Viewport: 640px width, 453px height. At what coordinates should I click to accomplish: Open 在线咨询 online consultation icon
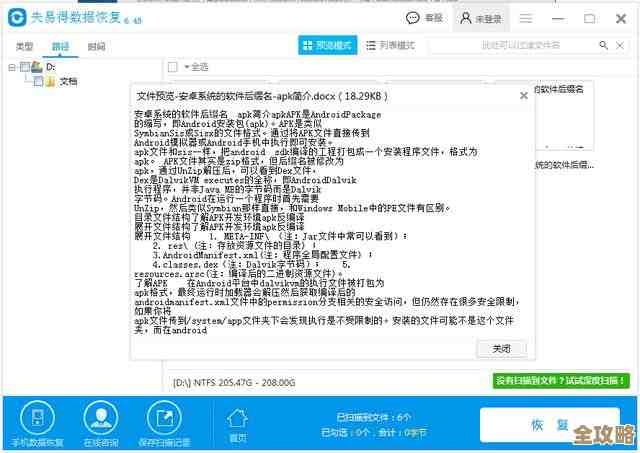(100, 418)
